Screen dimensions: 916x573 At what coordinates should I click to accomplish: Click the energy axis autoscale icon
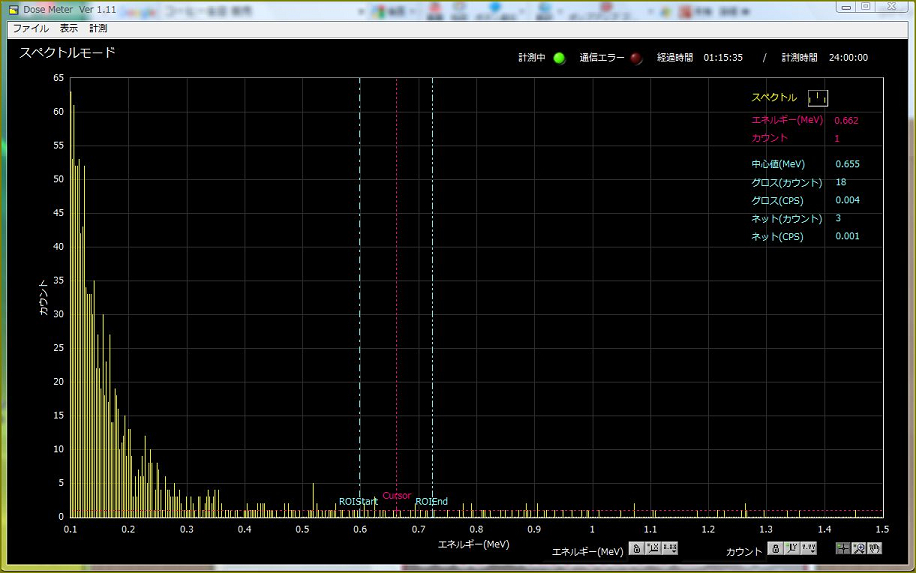[653, 548]
